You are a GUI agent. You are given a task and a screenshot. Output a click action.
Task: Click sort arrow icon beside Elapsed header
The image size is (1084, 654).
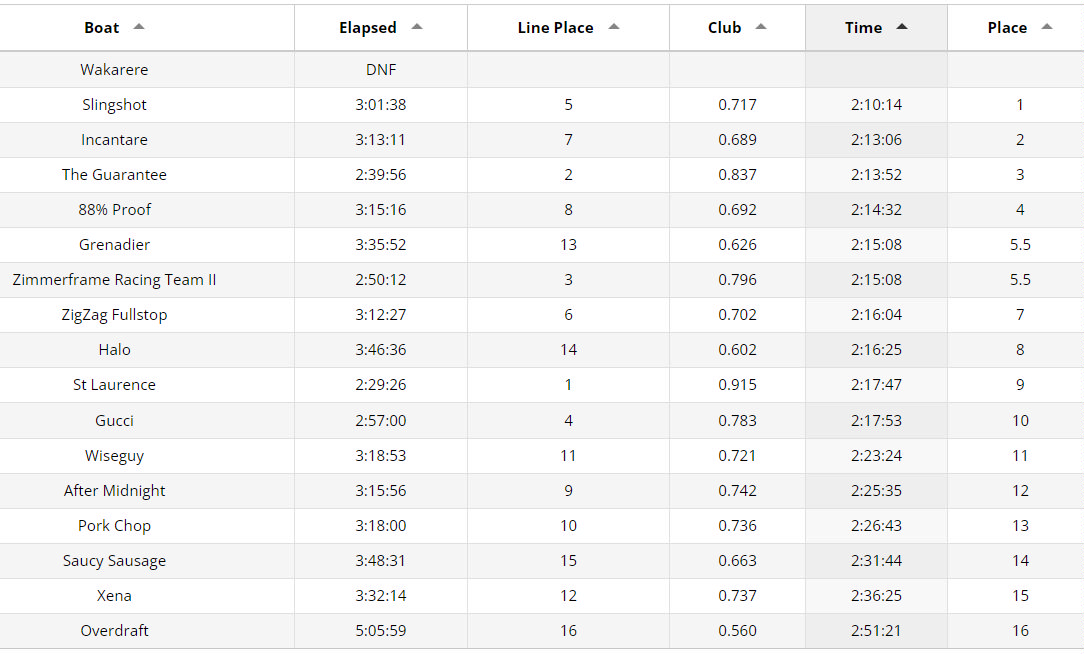[417, 27]
